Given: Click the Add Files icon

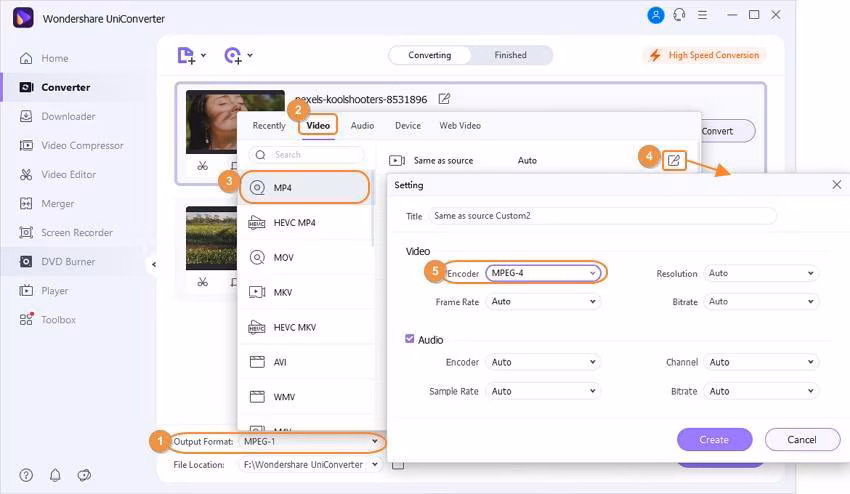Looking at the screenshot, I should 186,55.
